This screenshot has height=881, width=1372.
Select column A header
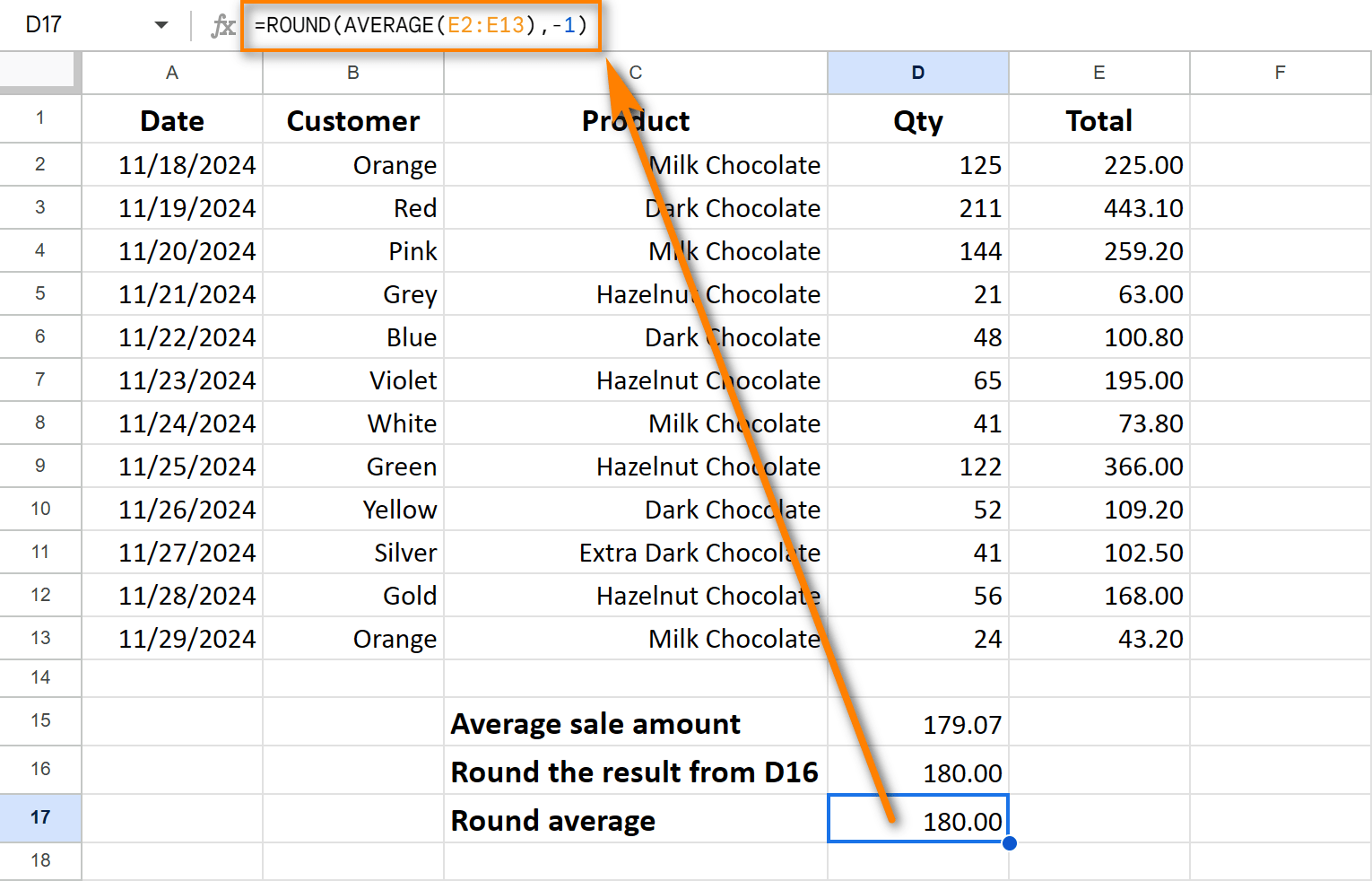tap(171, 73)
